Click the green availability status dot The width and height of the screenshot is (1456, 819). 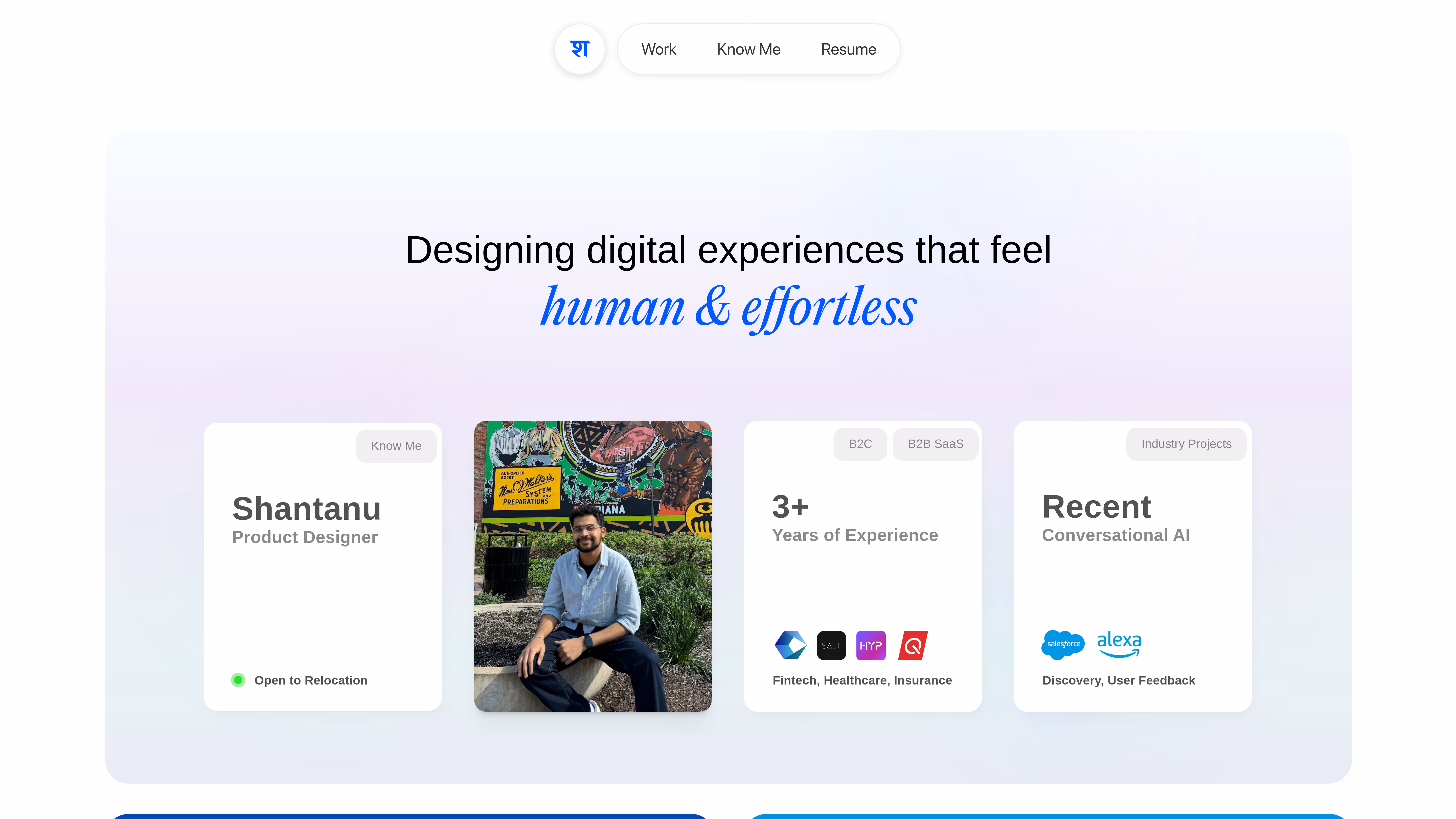click(x=238, y=680)
